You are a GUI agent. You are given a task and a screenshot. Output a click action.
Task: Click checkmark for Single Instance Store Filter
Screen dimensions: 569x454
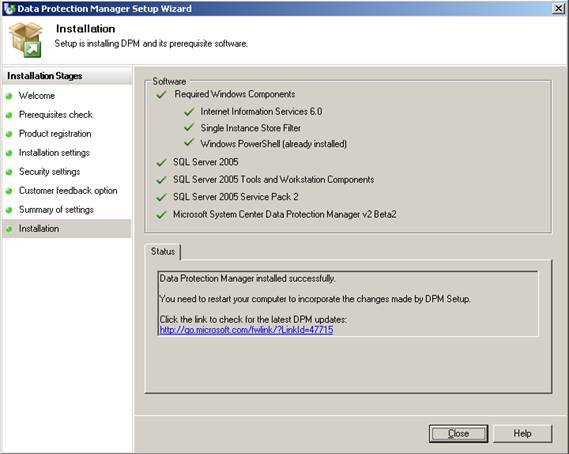click(189, 127)
